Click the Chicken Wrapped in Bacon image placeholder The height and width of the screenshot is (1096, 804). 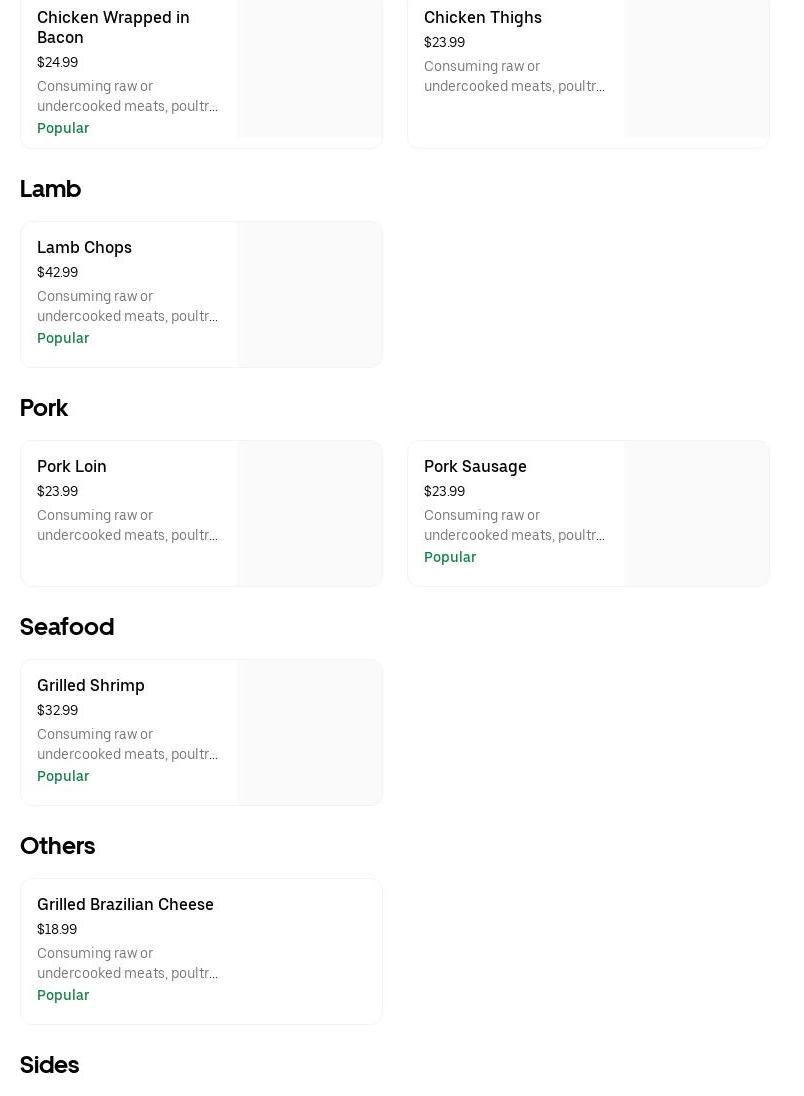309,68
